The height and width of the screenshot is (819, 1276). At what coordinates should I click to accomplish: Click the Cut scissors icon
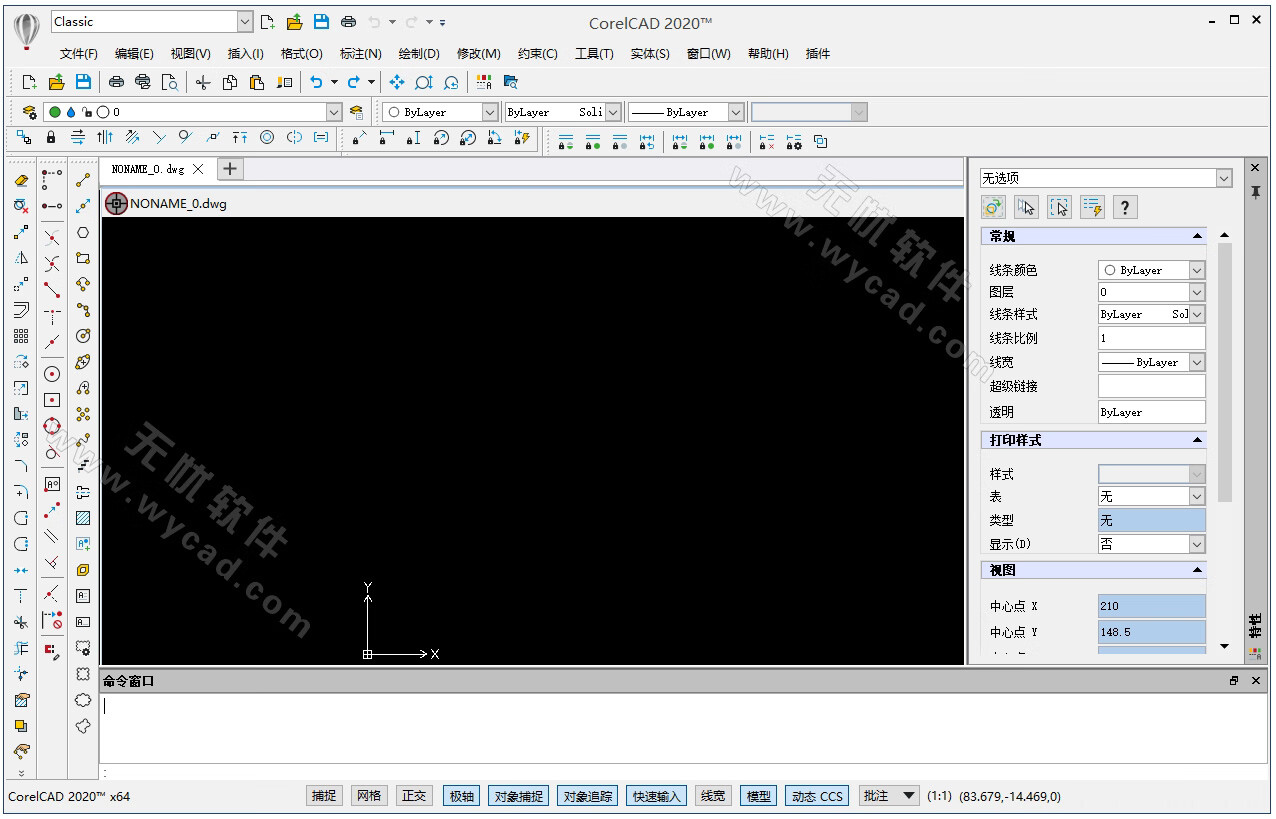click(x=203, y=82)
